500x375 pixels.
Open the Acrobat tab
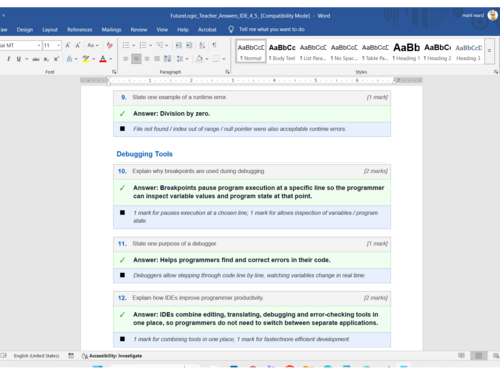tap(207, 29)
